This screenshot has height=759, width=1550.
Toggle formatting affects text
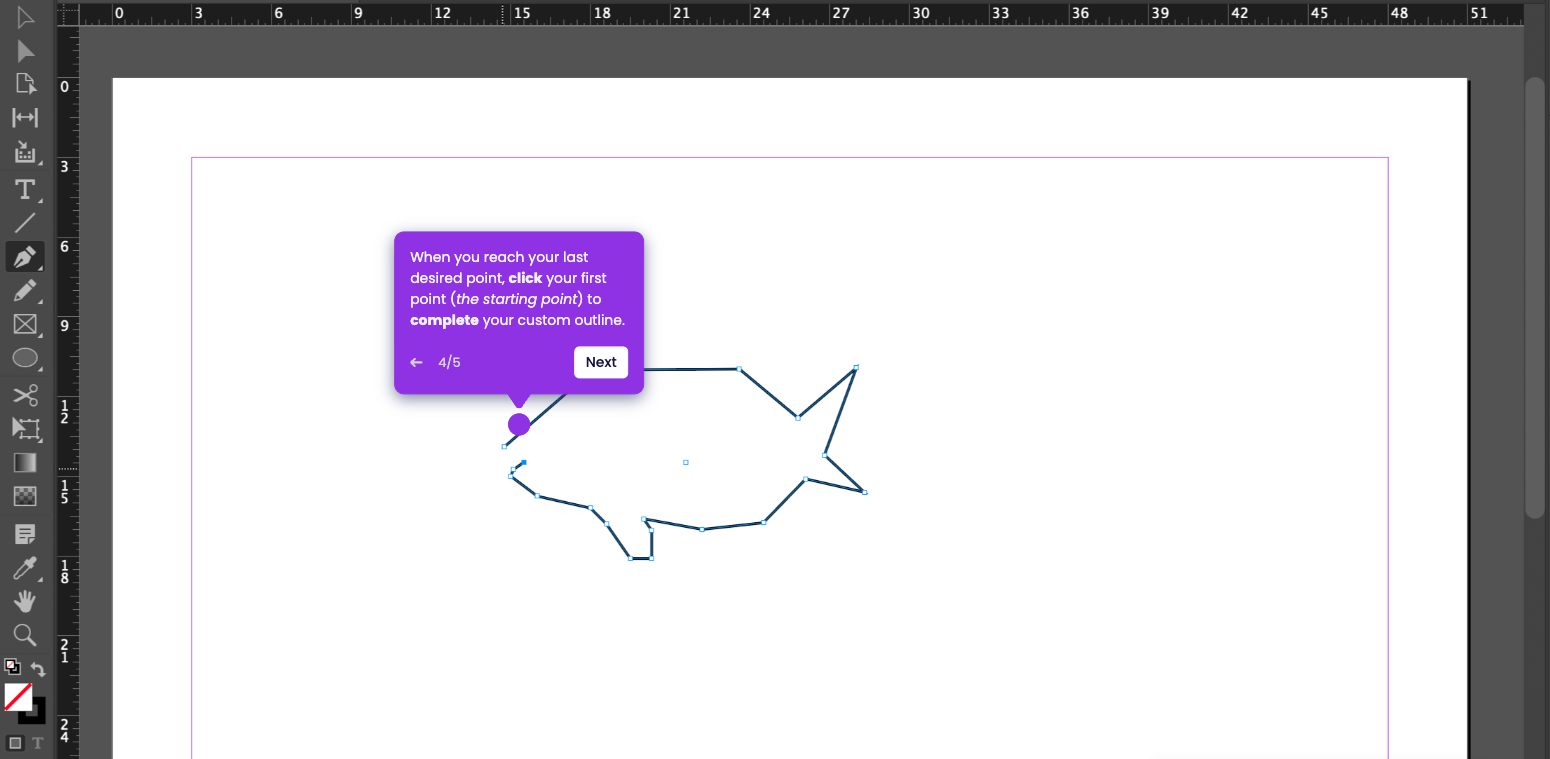click(38, 743)
